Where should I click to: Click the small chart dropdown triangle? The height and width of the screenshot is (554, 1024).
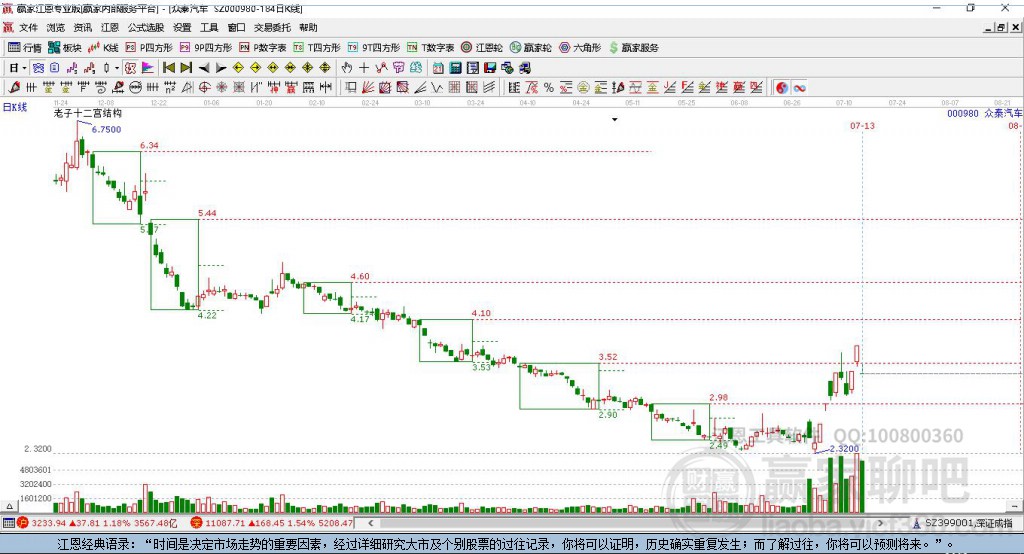(615, 120)
